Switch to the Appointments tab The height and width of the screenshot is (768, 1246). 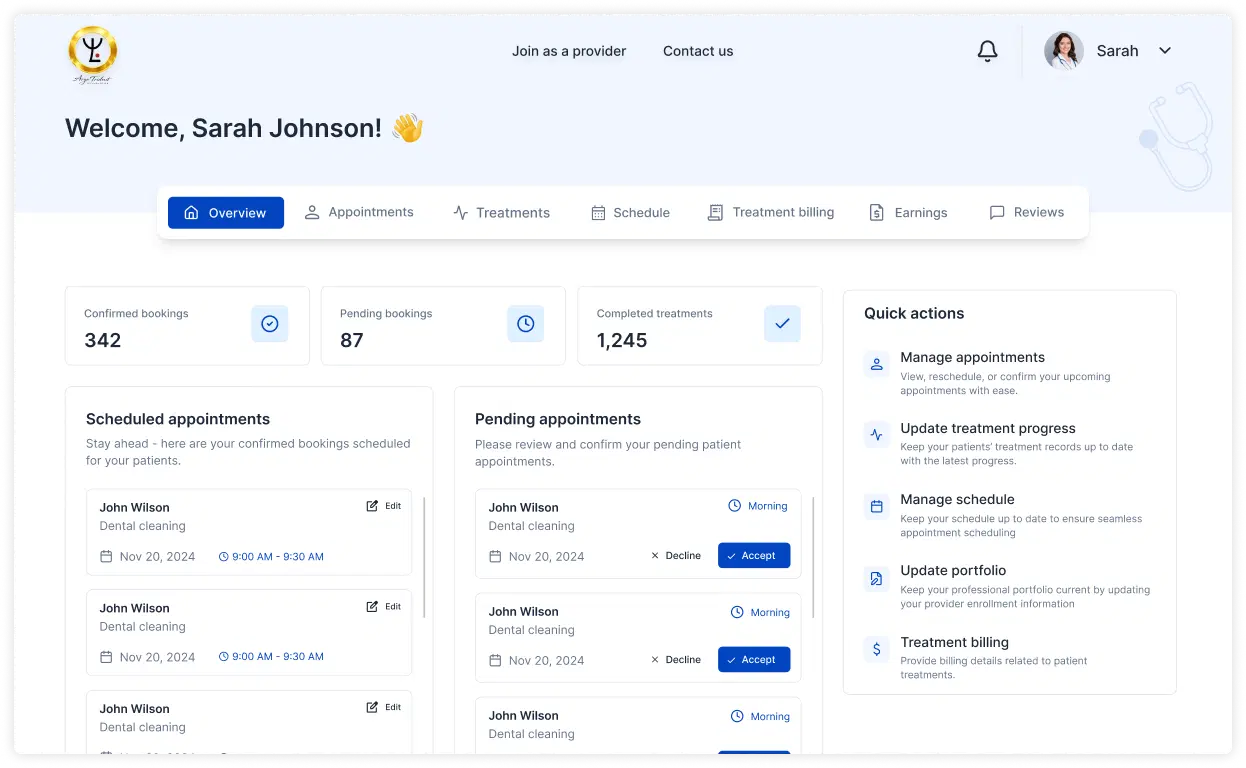[x=359, y=212]
